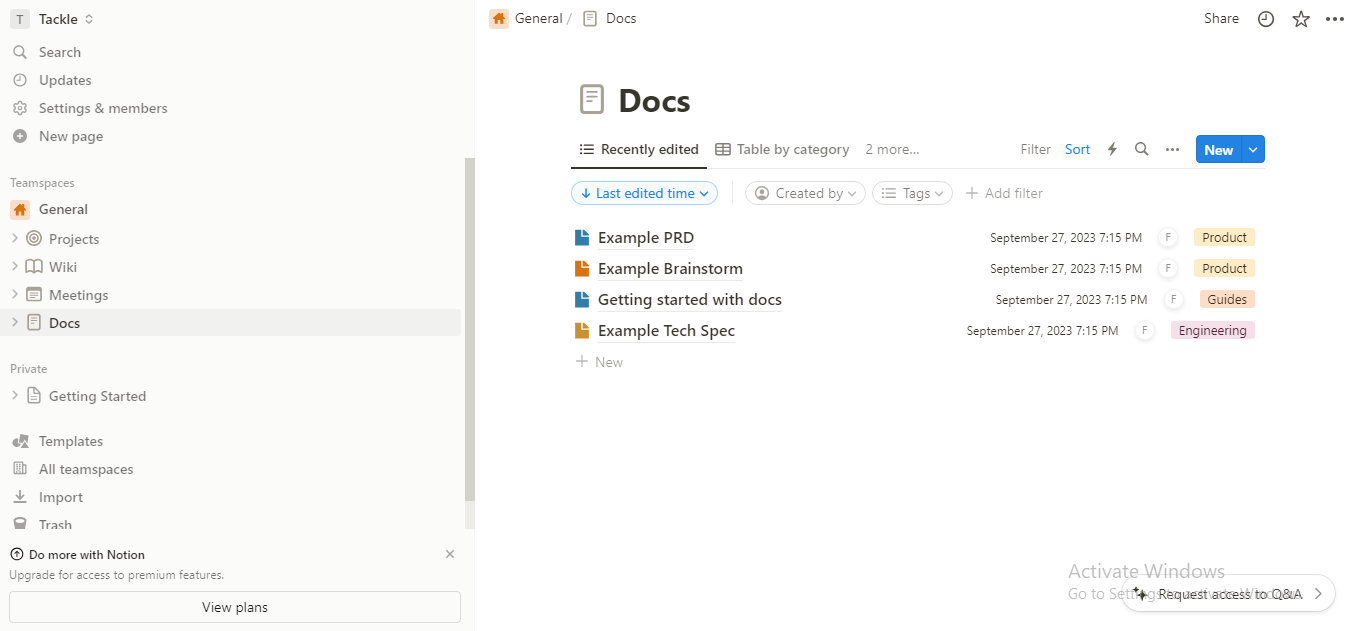Viewport: 1361px width, 631px height.
Task: Click the Example Brainstorm orange page icon
Action: 582,269
